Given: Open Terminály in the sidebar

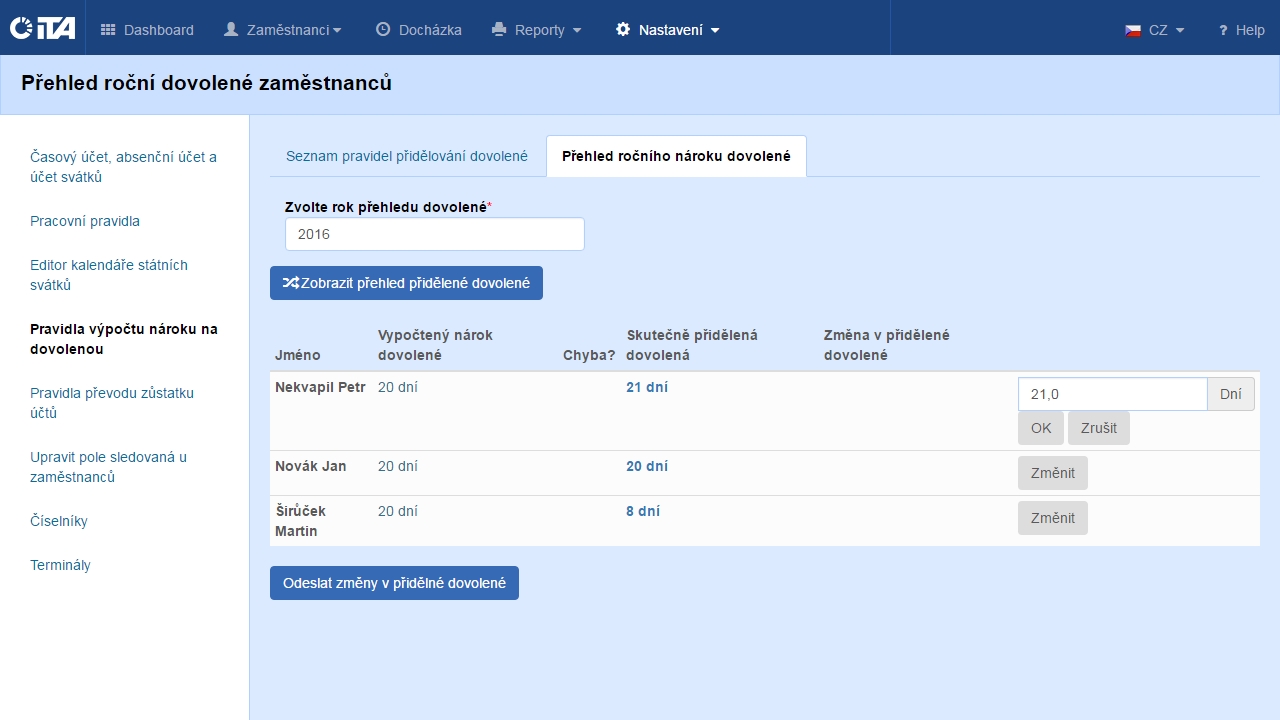Looking at the screenshot, I should click(x=60, y=565).
